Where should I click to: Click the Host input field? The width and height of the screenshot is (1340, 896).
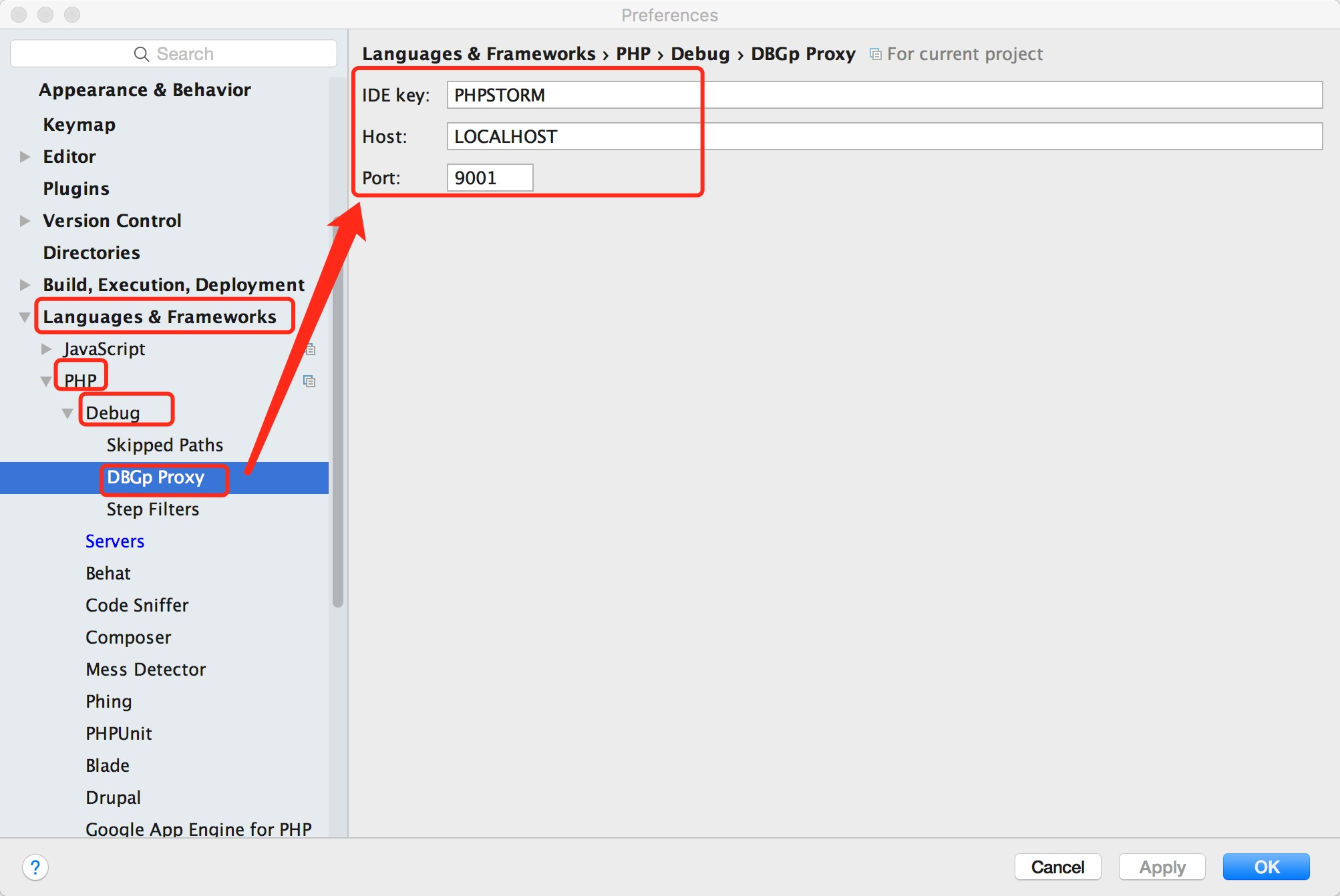884,136
